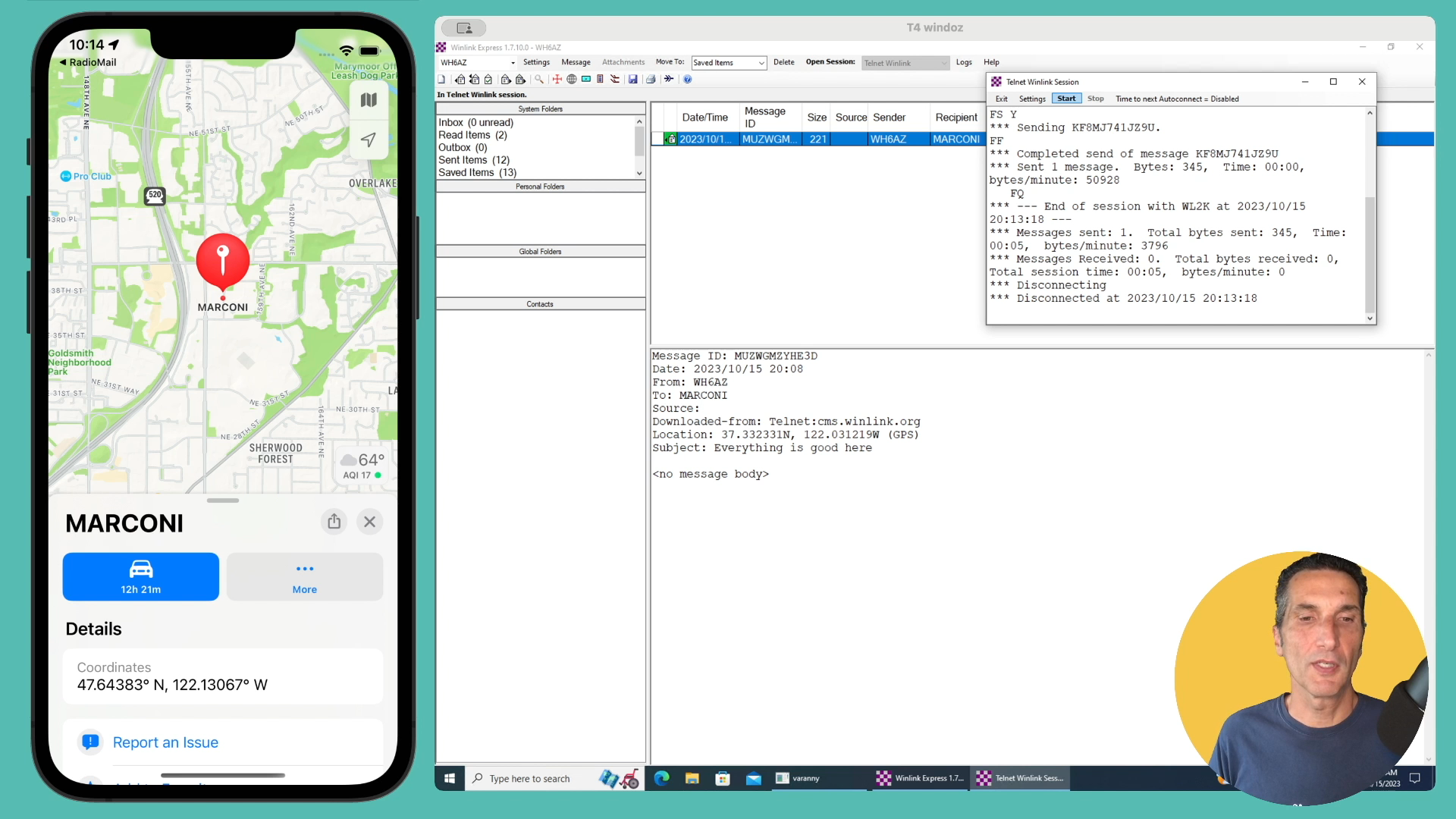Tap the round X close icon on MARCONI card
The width and height of the screenshot is (1456, 819).
click(x=369, y=522)
